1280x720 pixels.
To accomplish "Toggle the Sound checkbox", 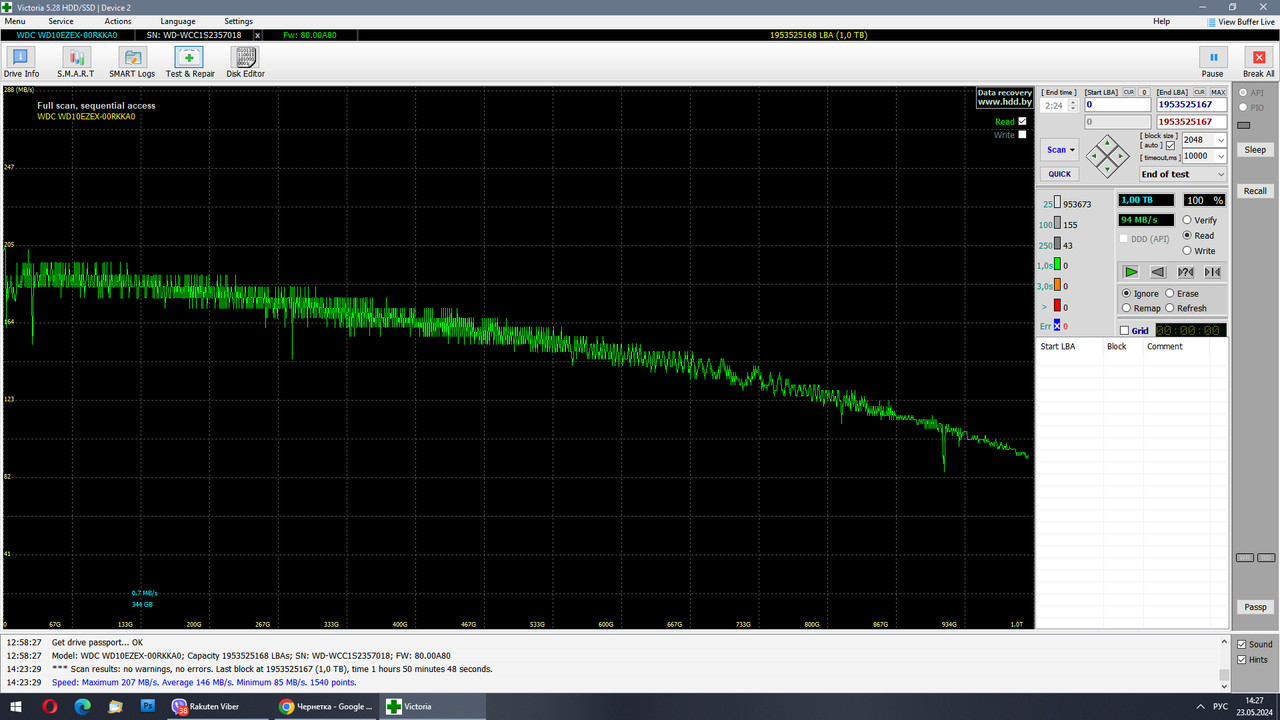I will tap(1242, 644).
